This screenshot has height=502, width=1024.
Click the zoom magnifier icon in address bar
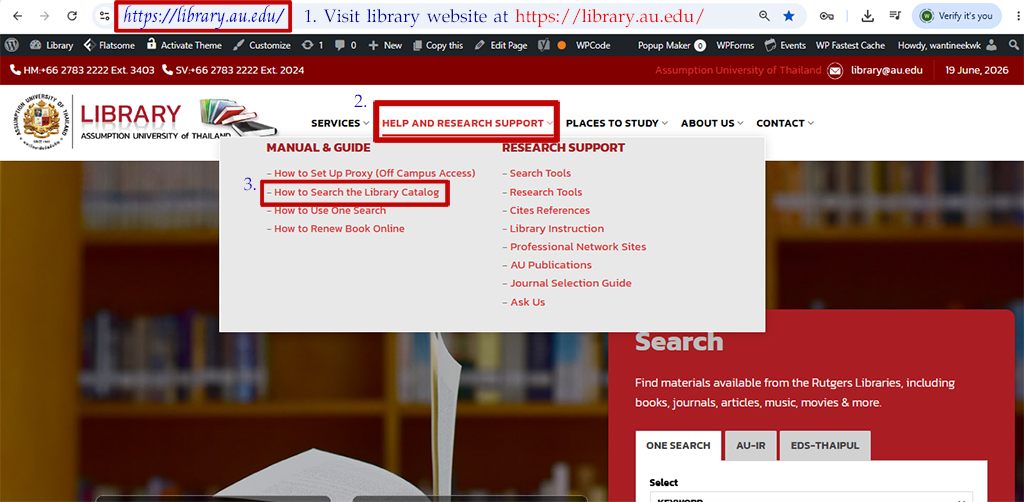click(x=764, y=16)
